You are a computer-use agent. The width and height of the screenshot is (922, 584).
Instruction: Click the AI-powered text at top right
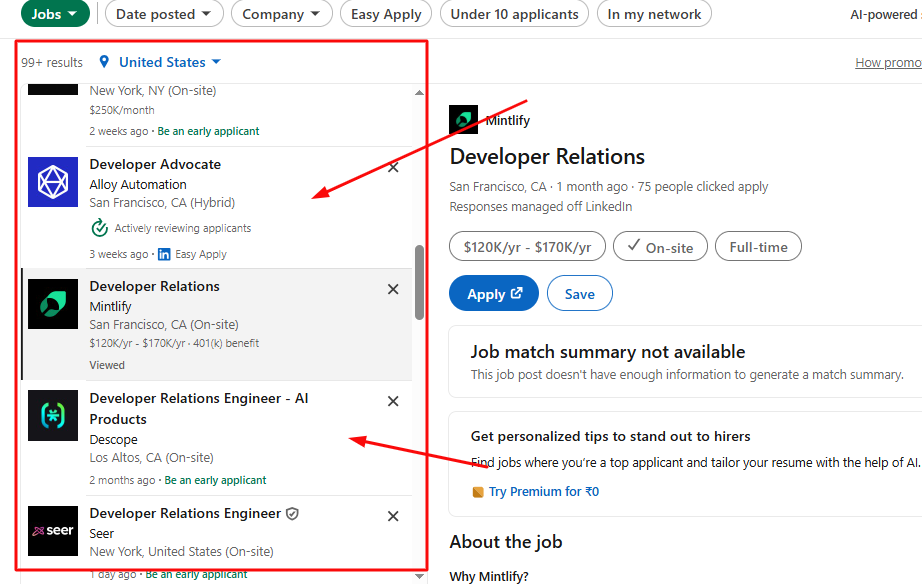[886, 15]
